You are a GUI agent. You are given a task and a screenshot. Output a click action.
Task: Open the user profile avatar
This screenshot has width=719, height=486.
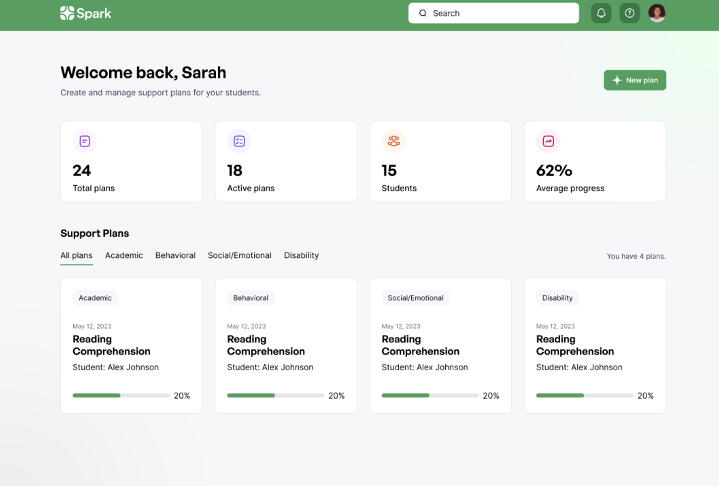(657, 13)
